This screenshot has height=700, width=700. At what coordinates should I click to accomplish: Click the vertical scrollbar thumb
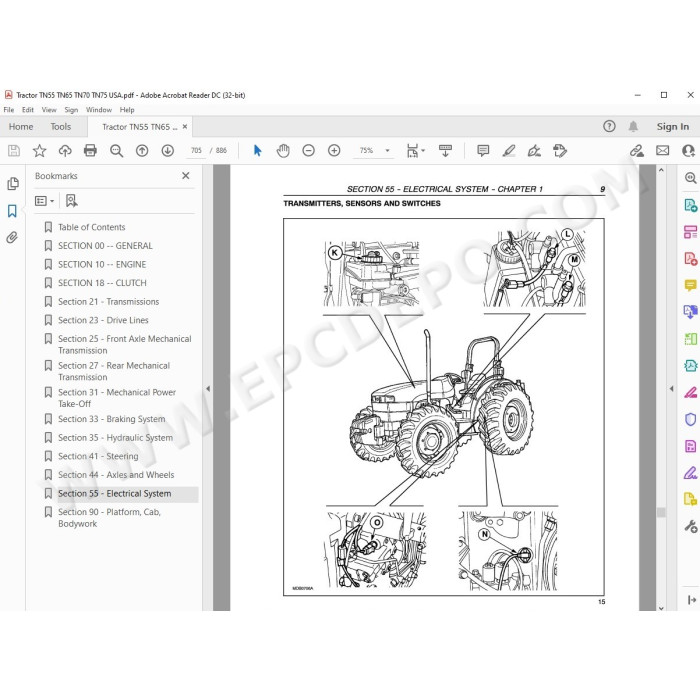coord(661,512)
